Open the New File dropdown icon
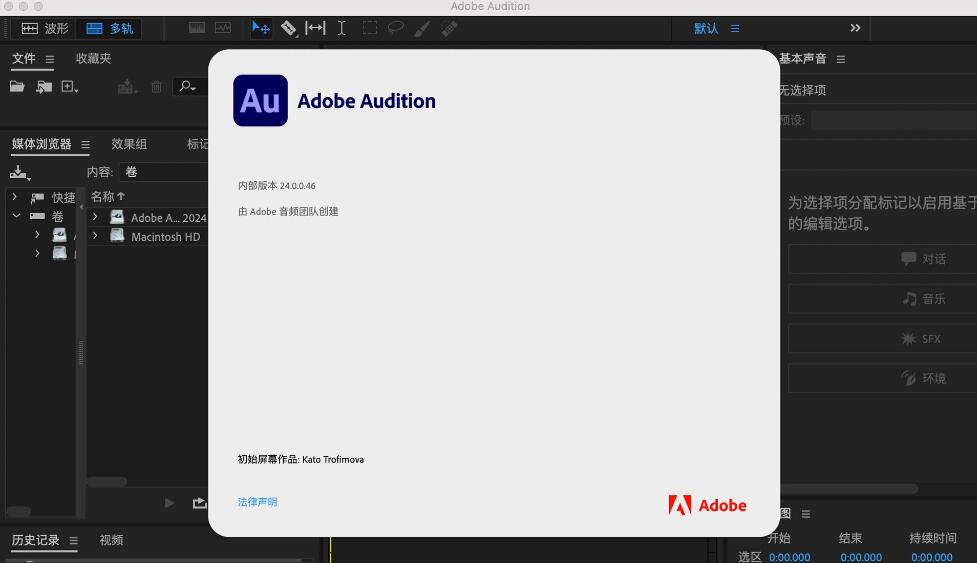977x563 pixels. [69, 87]
